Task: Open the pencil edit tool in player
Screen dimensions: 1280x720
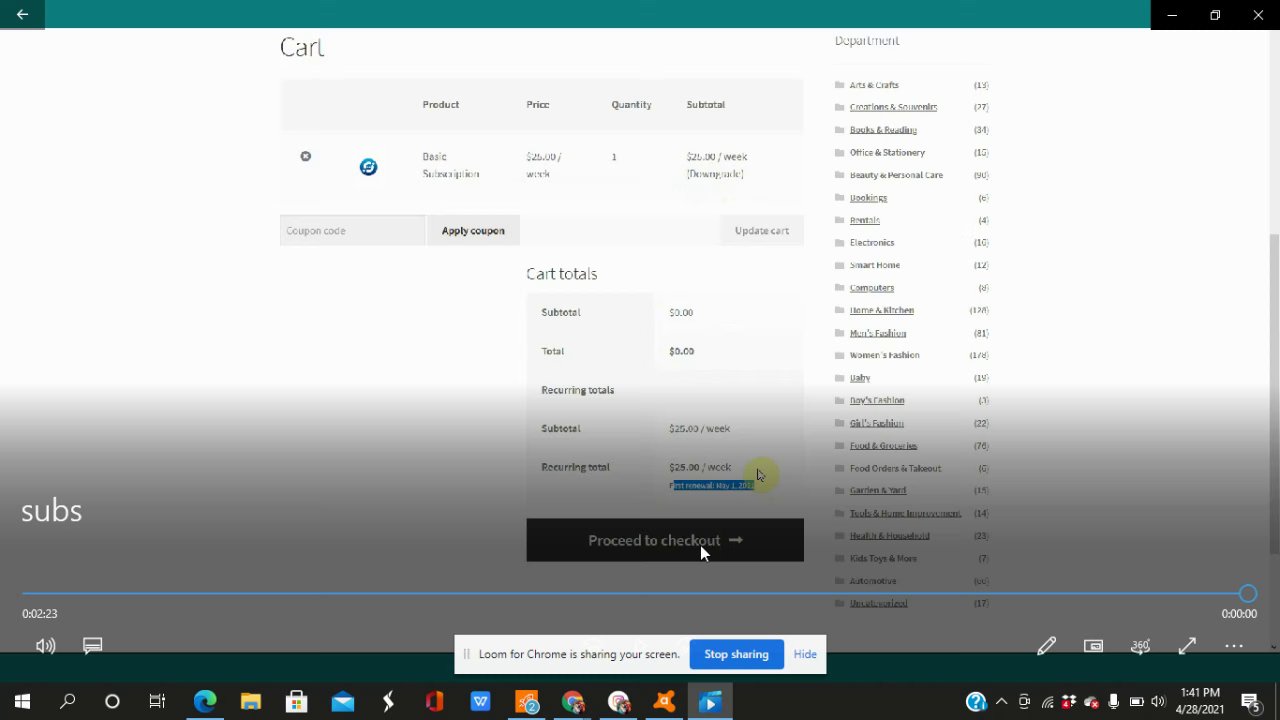Action: click(1046, 646)
